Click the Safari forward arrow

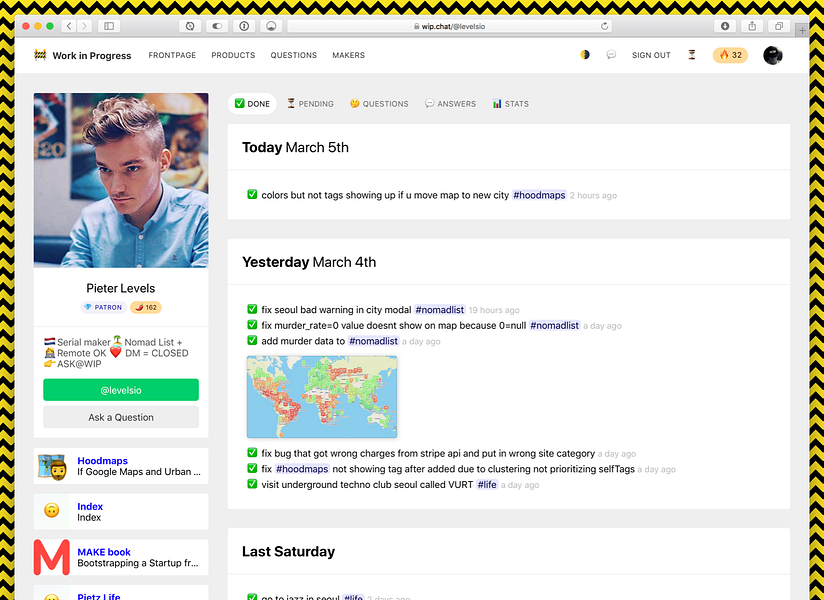pyautogui.click(x=84, y=26)
